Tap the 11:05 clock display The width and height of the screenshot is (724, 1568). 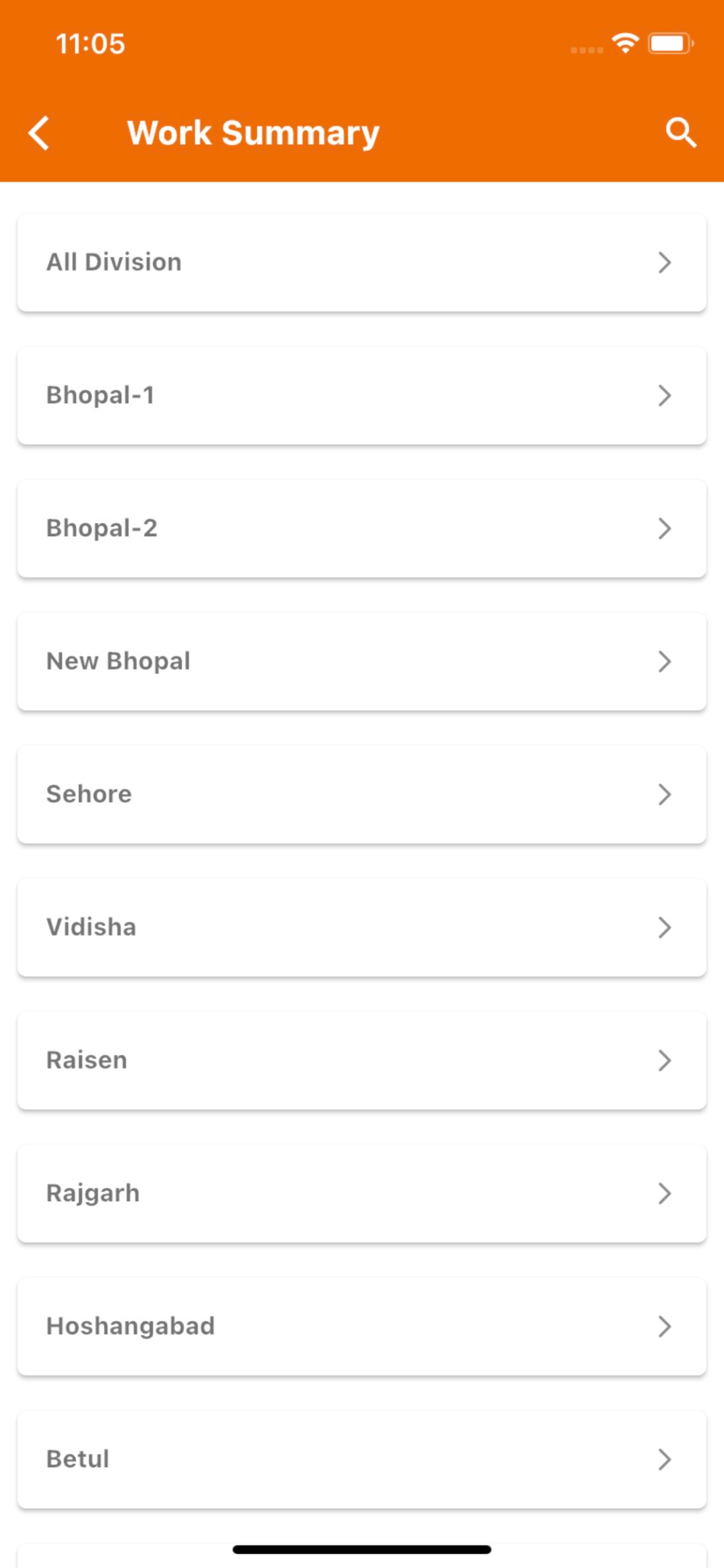tap(91, 44)
